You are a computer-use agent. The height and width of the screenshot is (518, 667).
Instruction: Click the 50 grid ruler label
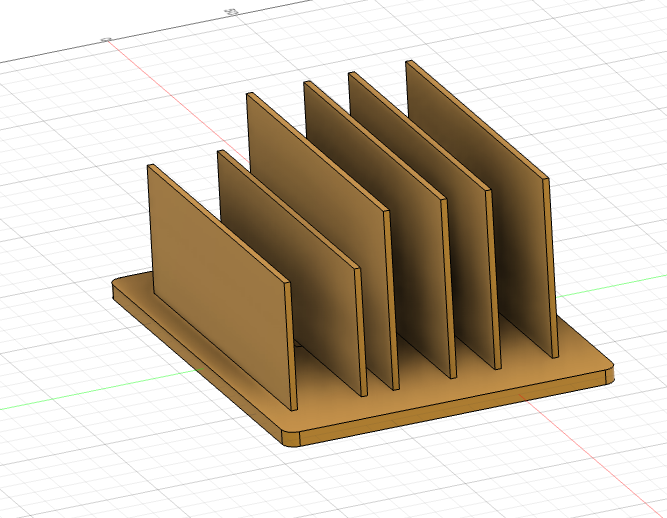click(233, 12)
